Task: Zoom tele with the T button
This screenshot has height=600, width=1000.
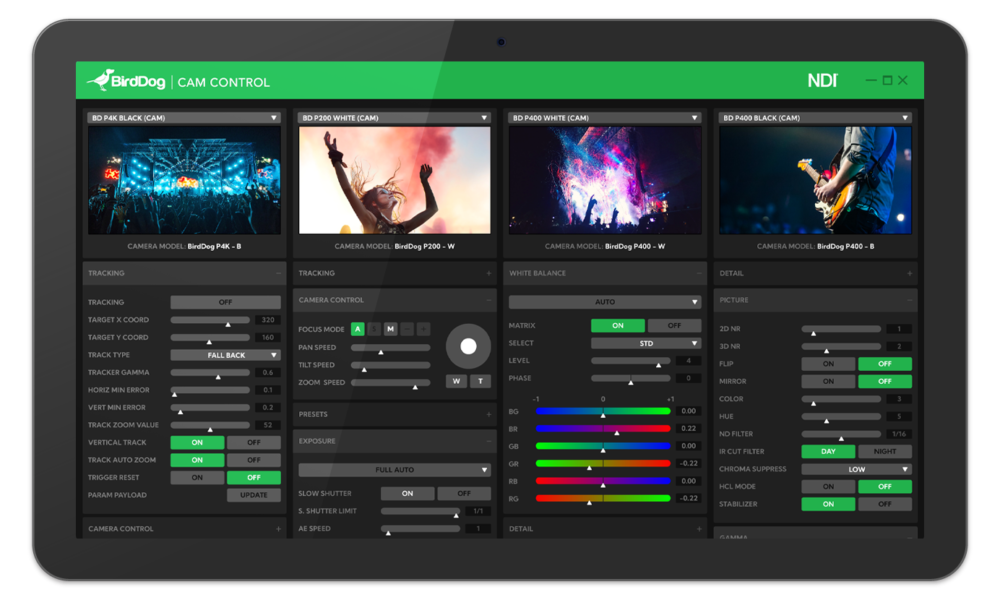Action: (x=480, y=381)
